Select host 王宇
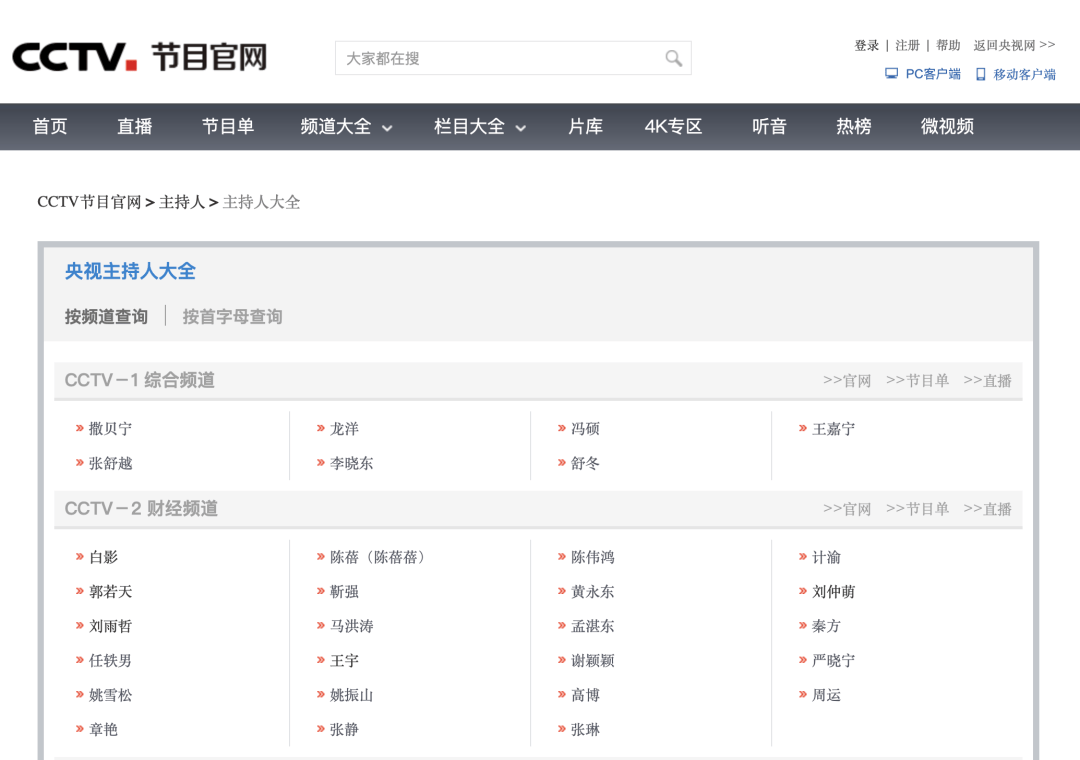 pyautogui.click(x=344, y=660)
